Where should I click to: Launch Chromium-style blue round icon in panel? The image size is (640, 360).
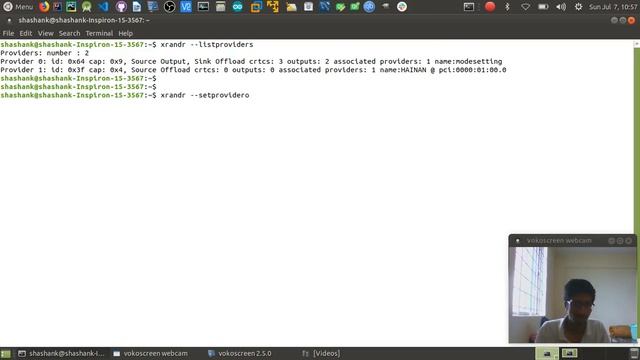(369, 7)
